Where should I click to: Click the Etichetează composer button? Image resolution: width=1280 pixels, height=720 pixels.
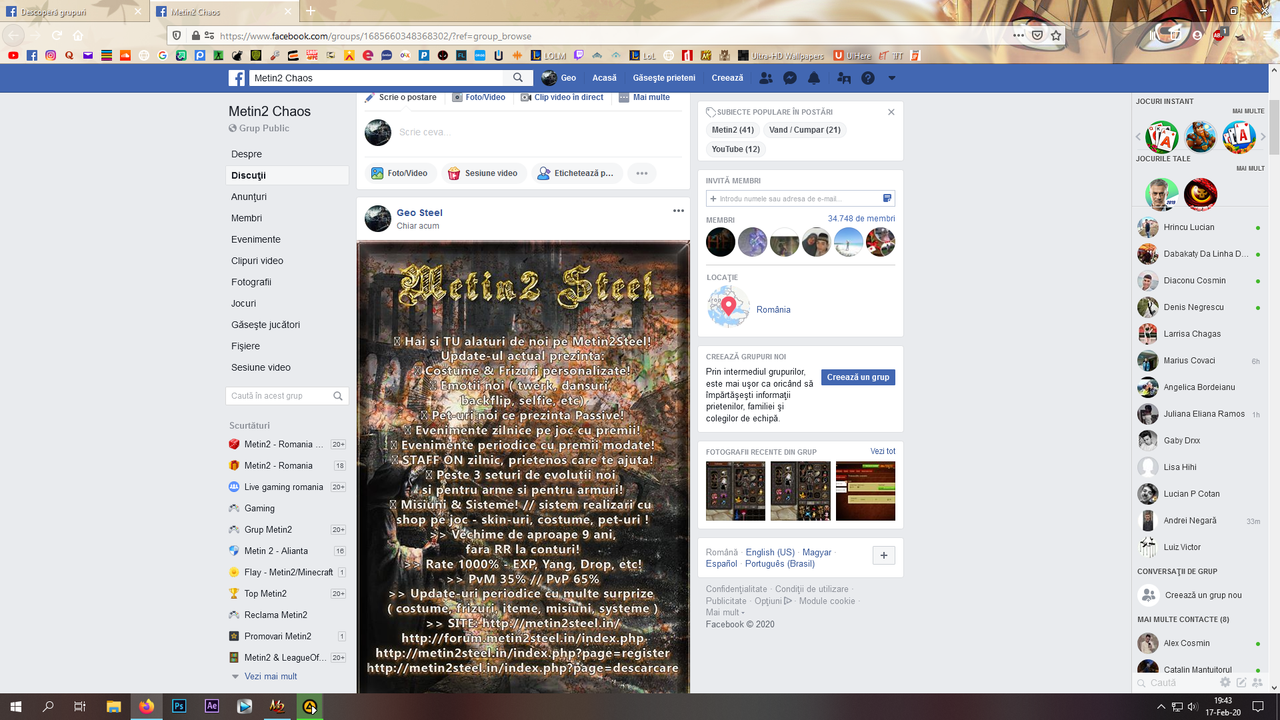[x=577, y=173]
